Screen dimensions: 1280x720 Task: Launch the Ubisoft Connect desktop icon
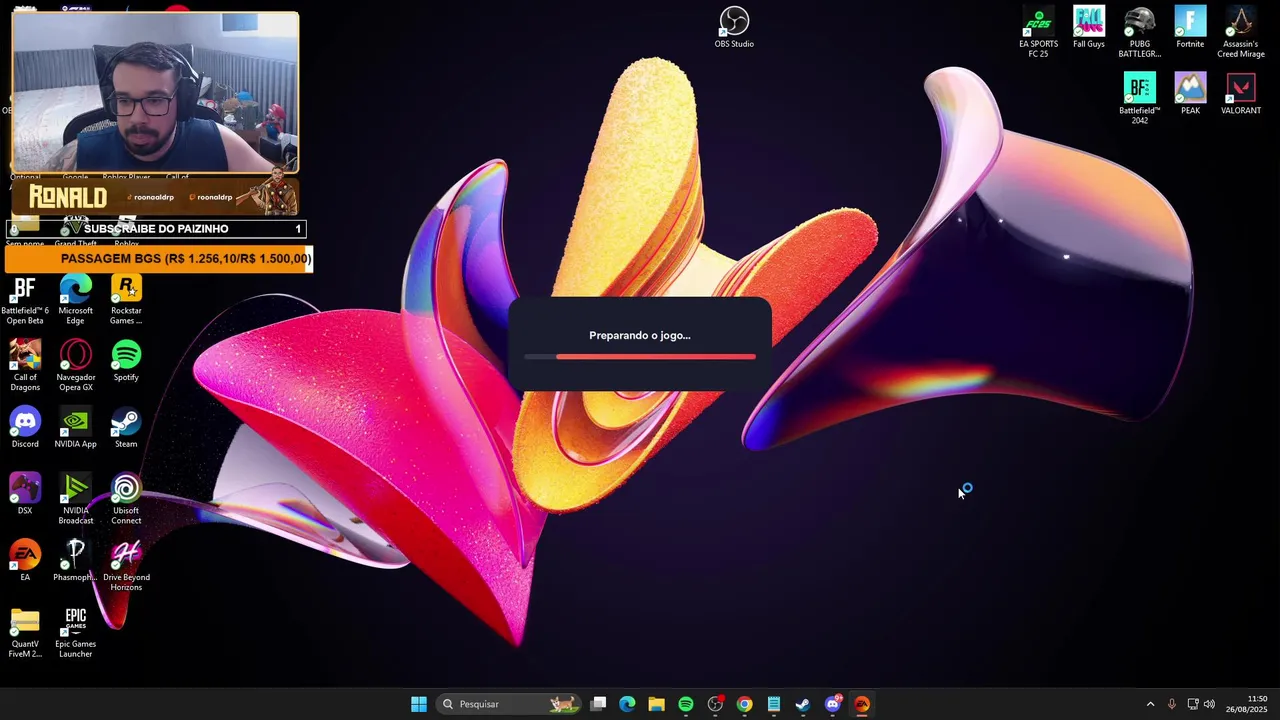pyautogui.click(x=126, y=499)
